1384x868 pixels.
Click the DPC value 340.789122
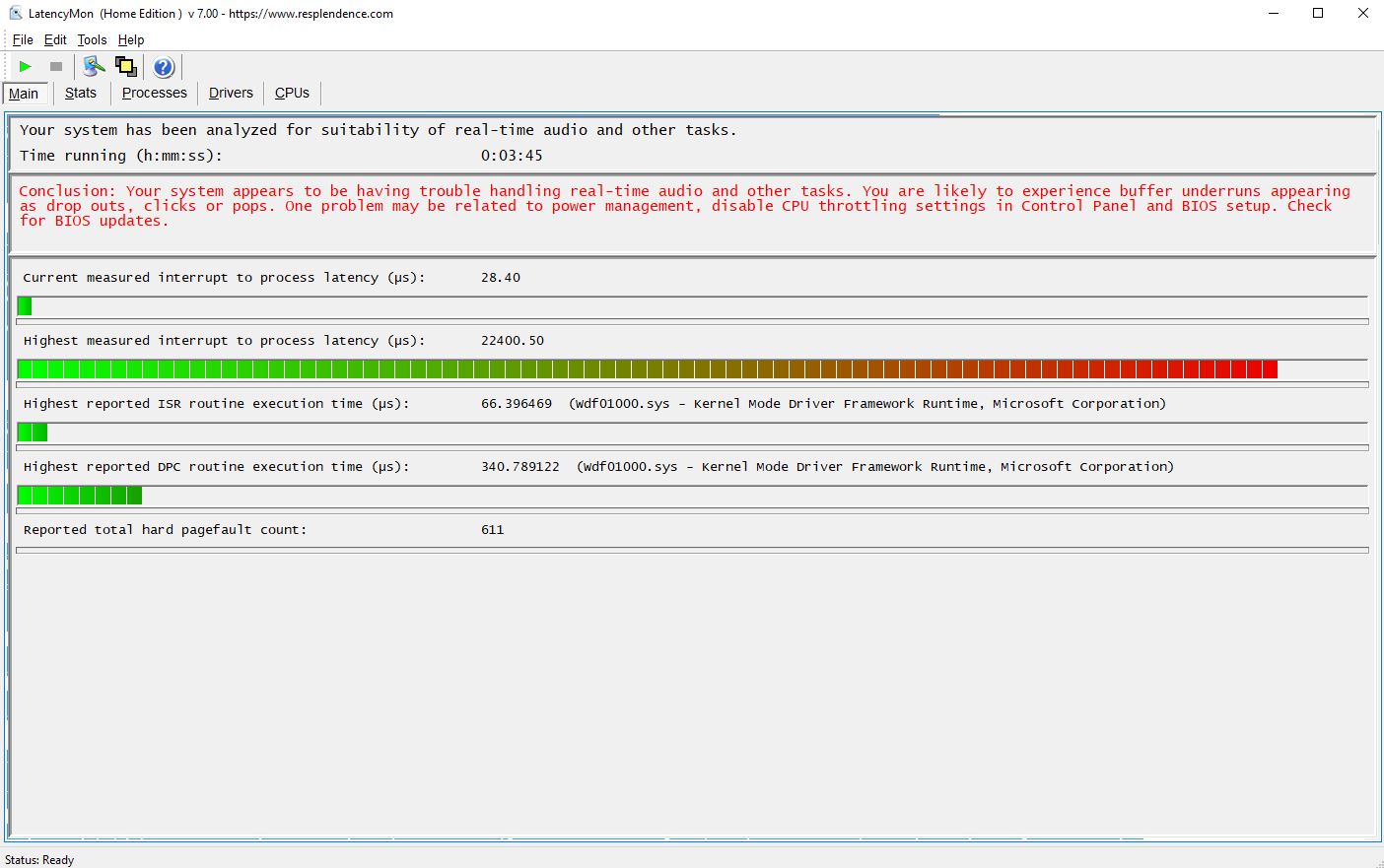click(520, 467)
